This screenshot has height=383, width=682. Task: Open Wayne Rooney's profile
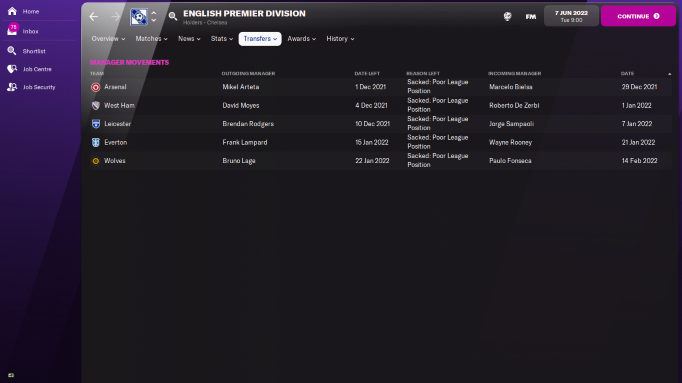coord(510,142)
